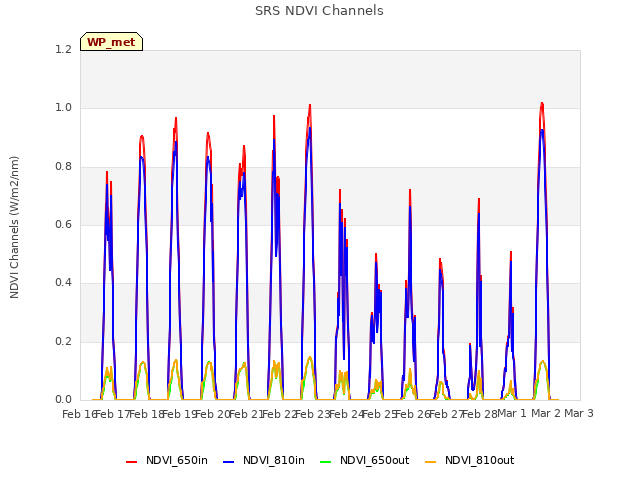This screenshot has width=640, height=480.
Task: Click the Mar 2 peak data point
Action: (x=542, y=104)
